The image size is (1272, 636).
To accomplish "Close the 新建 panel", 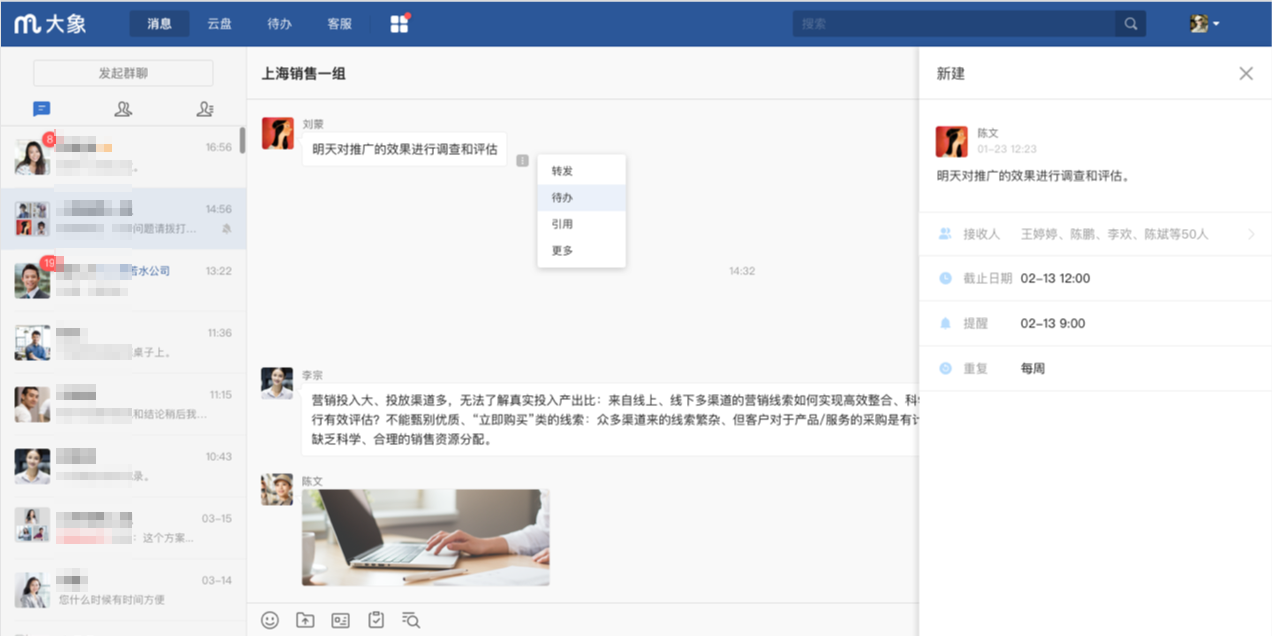I will (x=1246, y=73).
